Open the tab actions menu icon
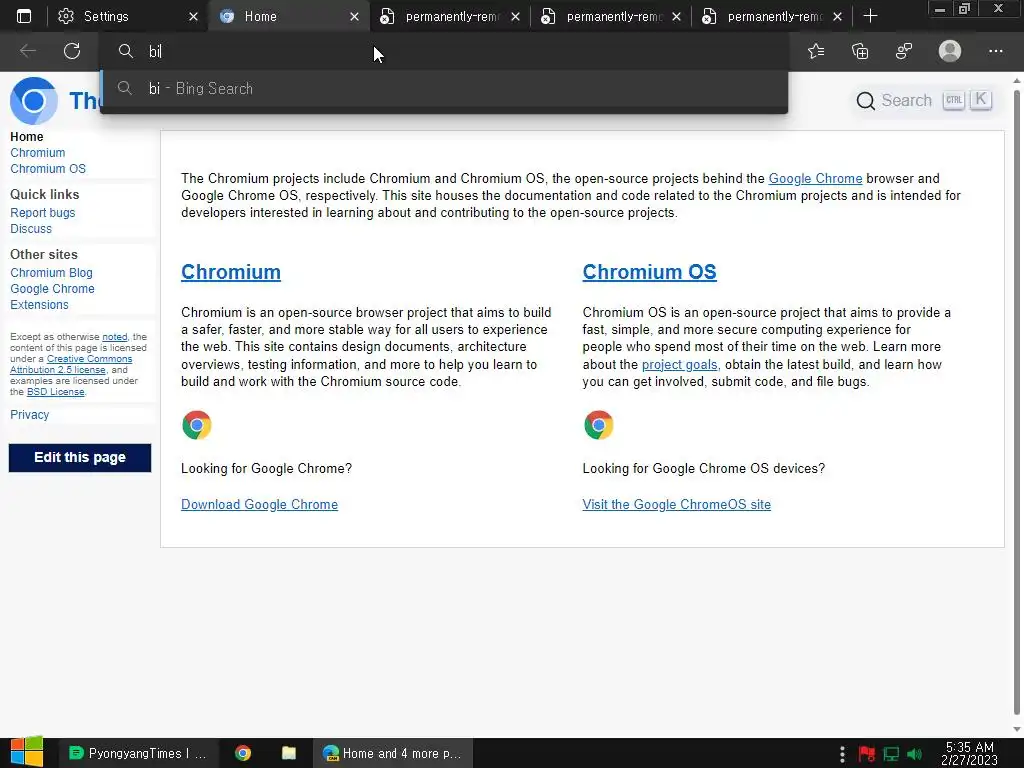1024x768 pixels. [x=24, y=16]
